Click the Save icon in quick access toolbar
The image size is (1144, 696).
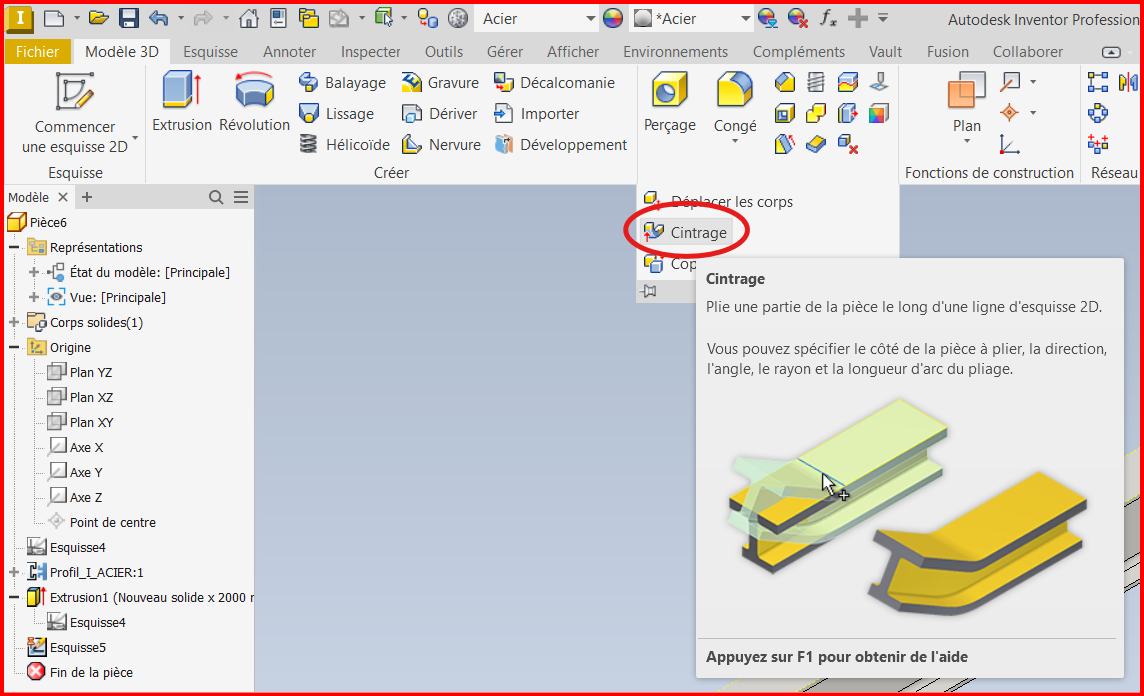(129, 18)
